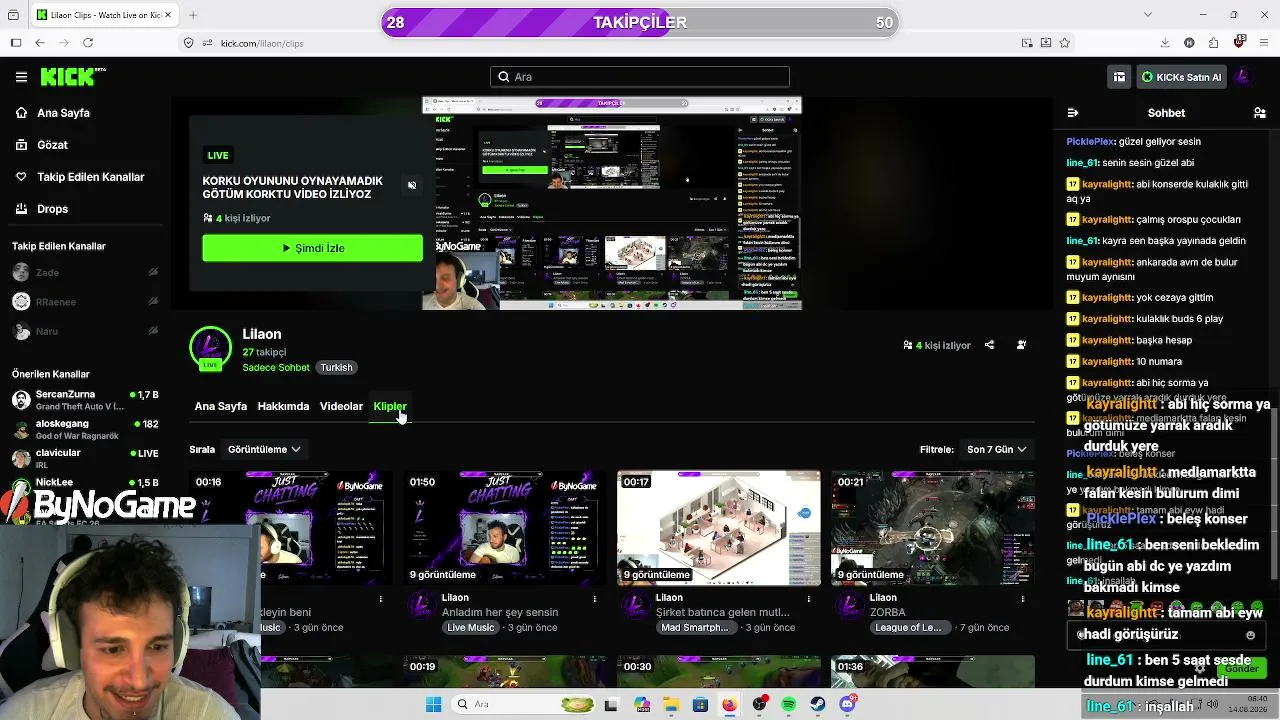Open browser downloads panel

(x=1165, y=43)
